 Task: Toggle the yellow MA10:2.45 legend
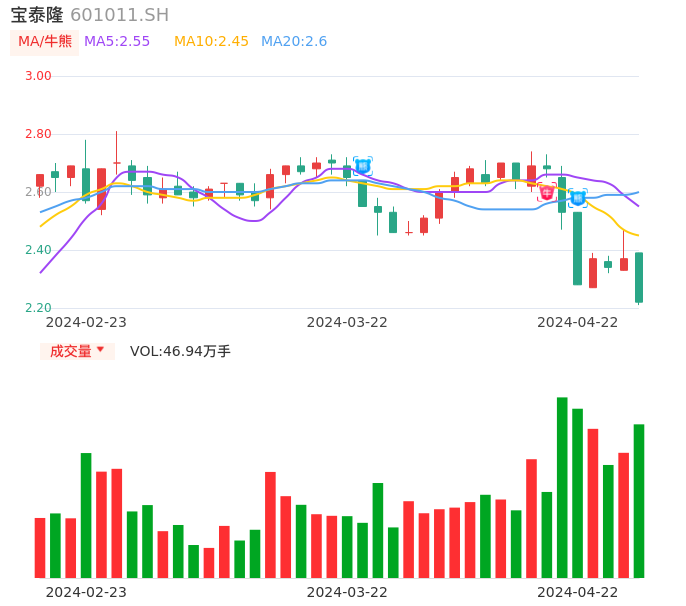(211, 42)
